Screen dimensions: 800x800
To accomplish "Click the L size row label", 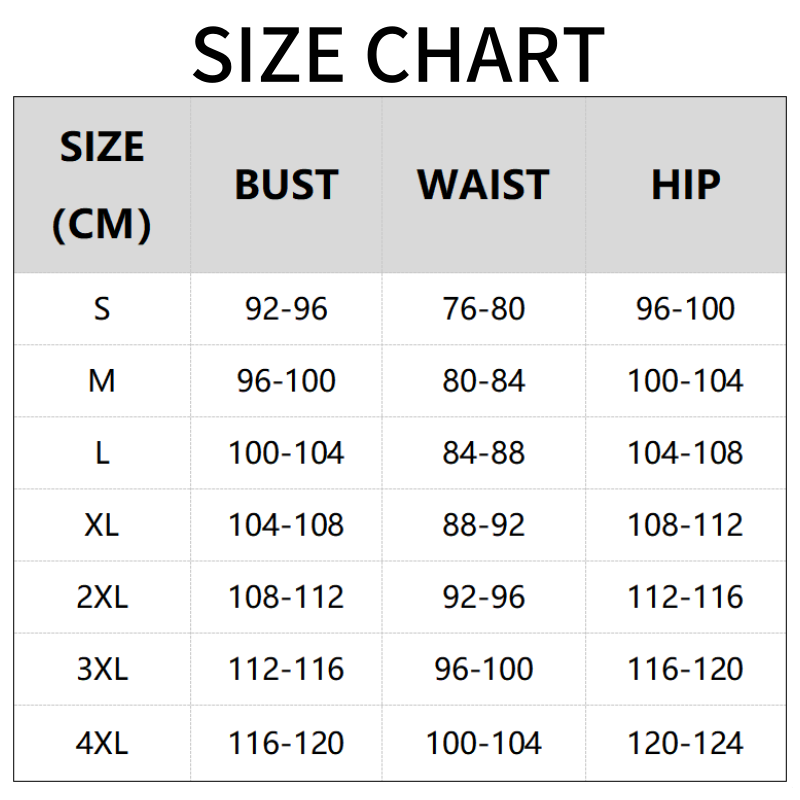I will tap(102, 453).
